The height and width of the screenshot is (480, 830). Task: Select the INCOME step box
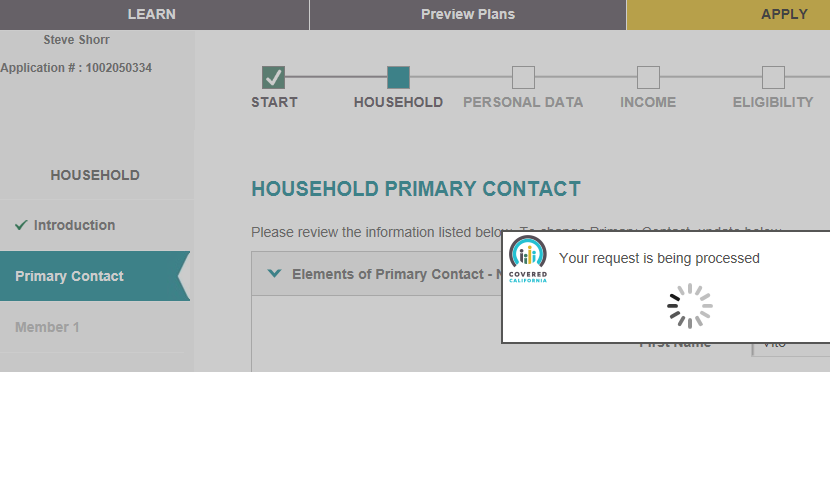pyautogui.click(x=648, y=77)
